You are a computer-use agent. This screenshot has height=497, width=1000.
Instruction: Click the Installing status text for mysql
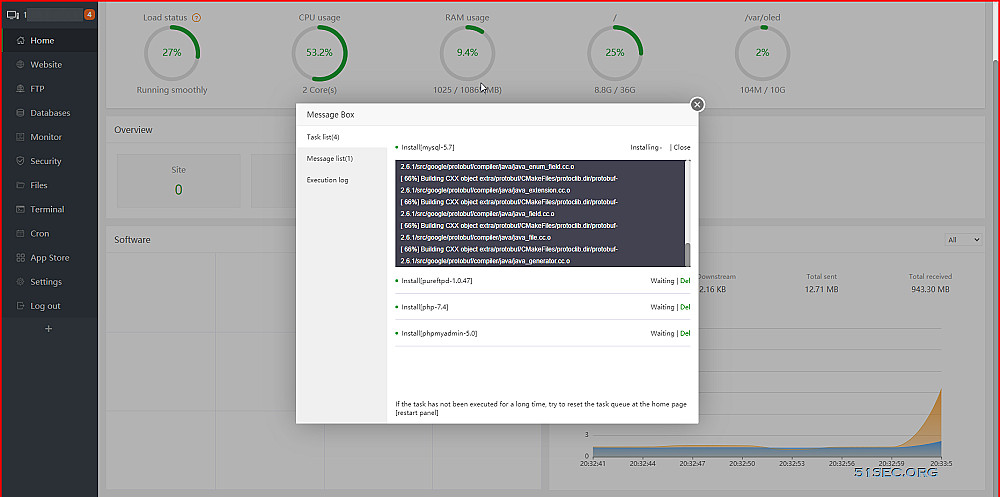646,147
